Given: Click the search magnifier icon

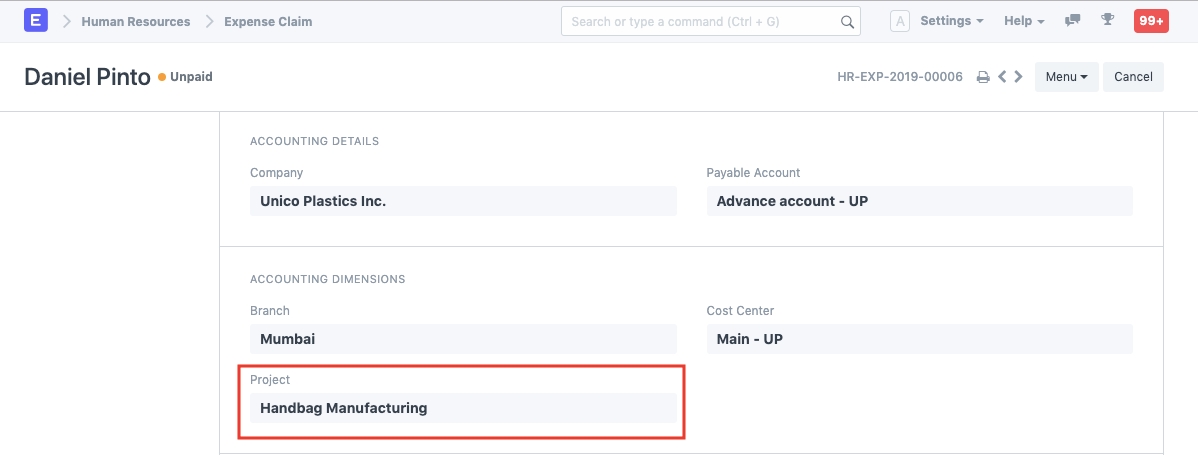Looking at the screenshot, I should click(x=847, y=22).
